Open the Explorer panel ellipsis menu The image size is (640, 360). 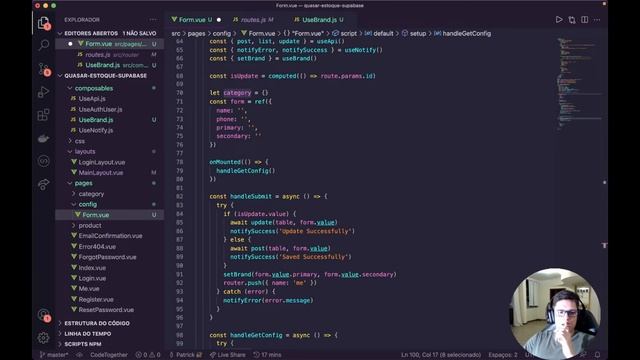point(153,20)
